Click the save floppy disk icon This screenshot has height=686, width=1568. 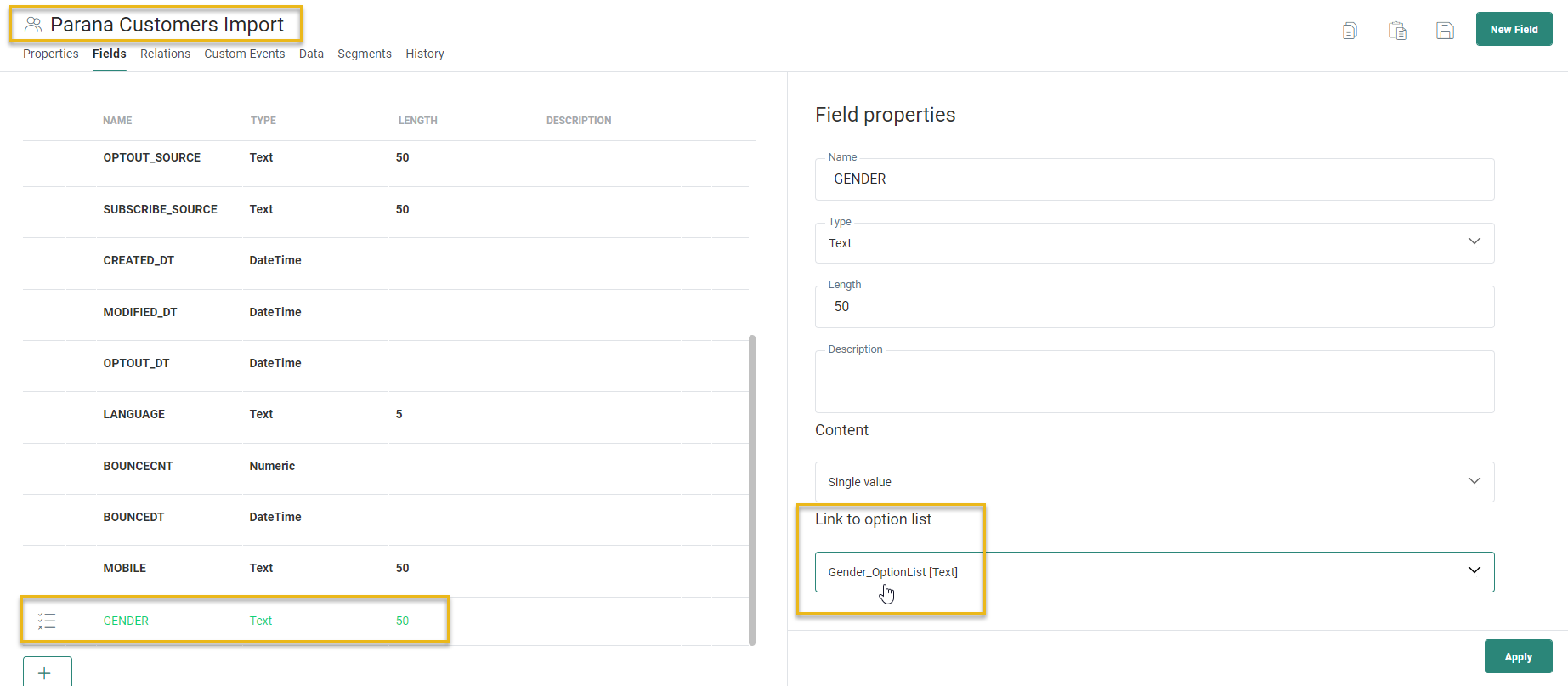(1445, 31)
